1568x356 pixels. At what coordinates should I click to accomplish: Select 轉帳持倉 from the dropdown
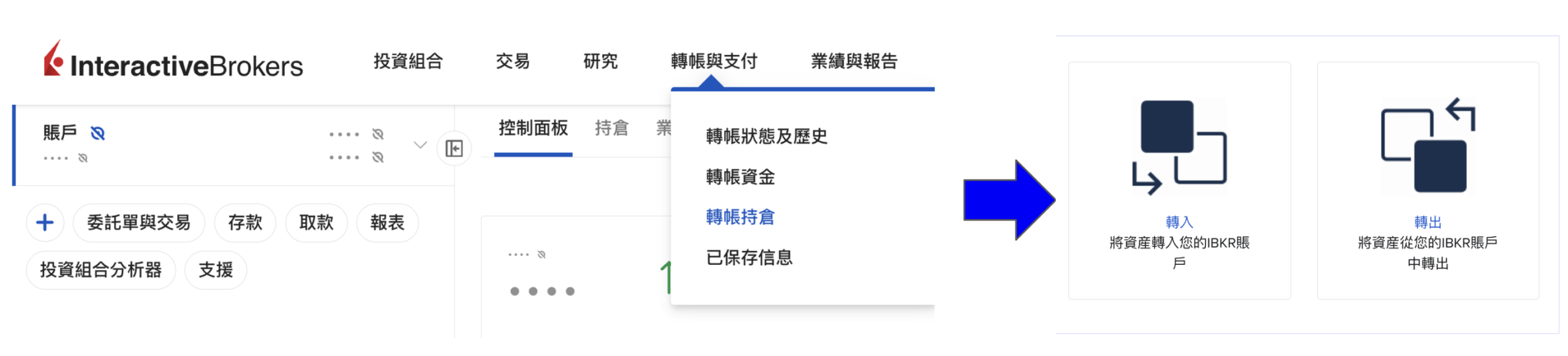pyautogui.click(x=740, y=217)
